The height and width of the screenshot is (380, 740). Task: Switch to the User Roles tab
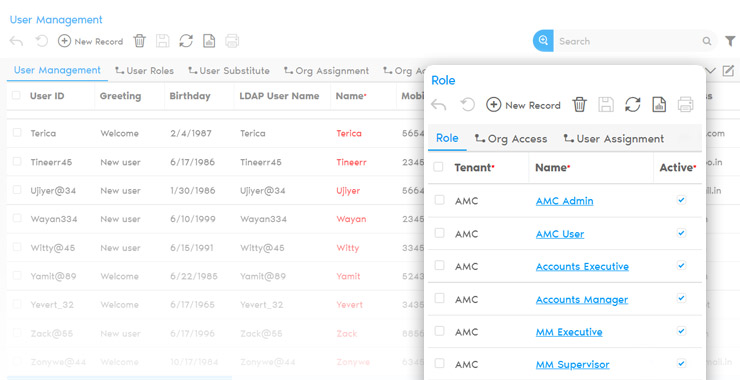(x=144, y=71)
